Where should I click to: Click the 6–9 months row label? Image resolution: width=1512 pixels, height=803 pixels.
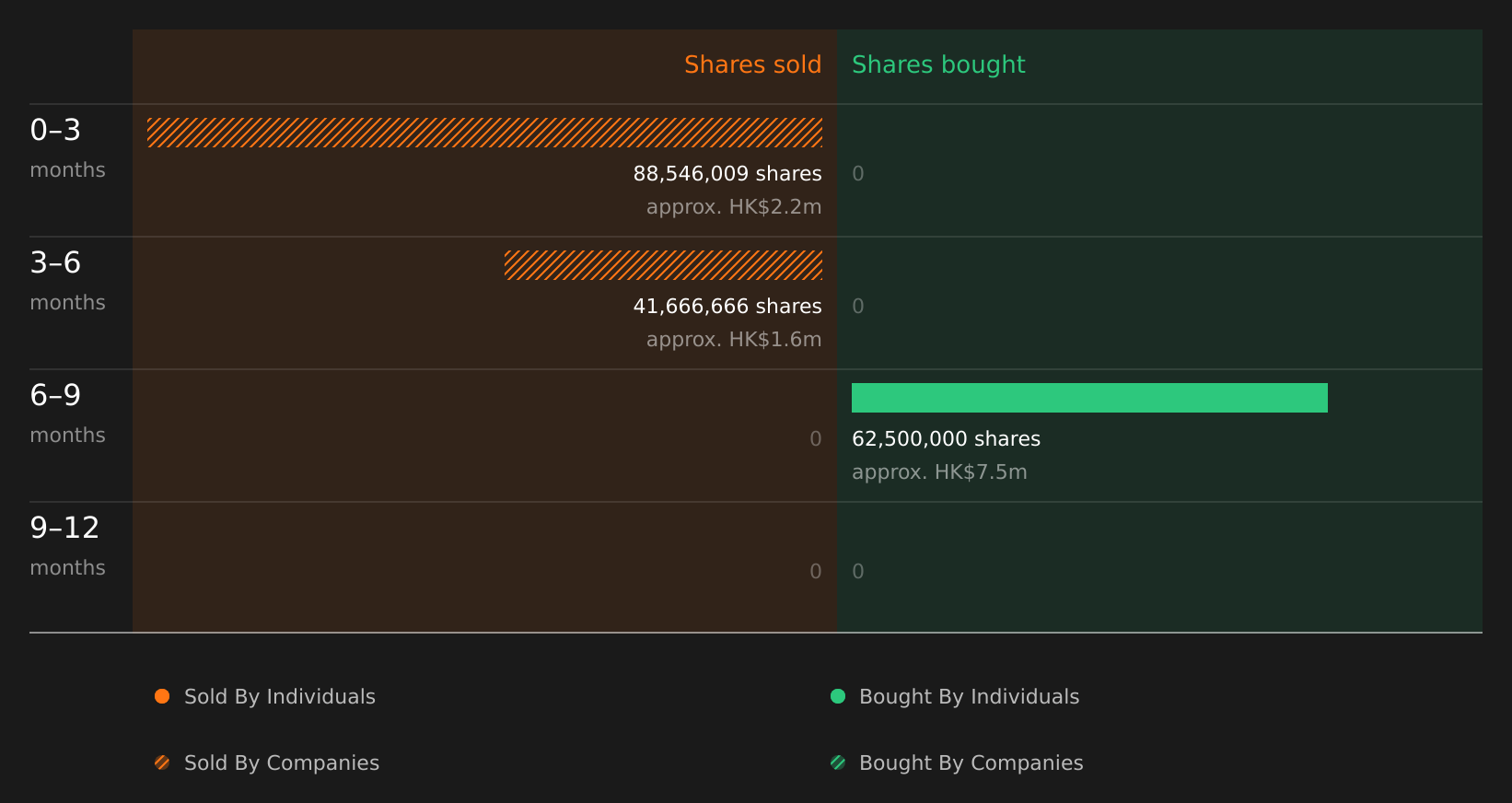coord(67,414)
